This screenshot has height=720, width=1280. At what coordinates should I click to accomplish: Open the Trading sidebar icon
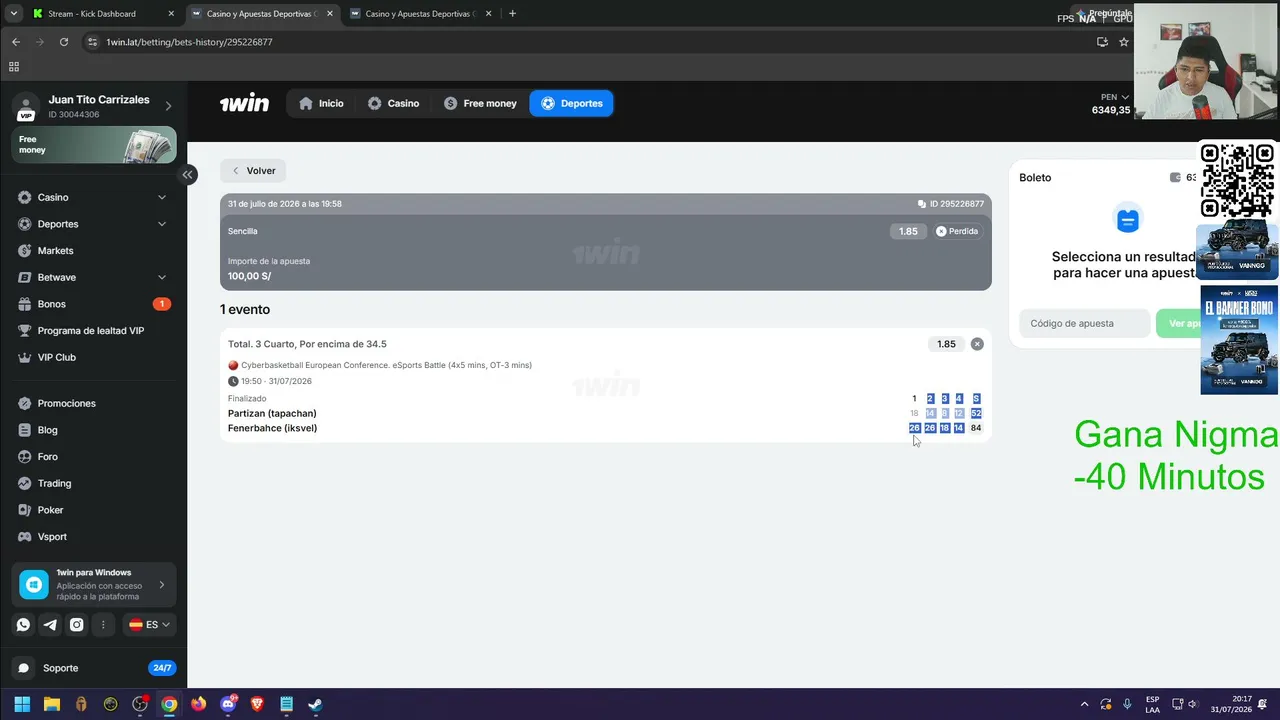[x=25, y=484]
